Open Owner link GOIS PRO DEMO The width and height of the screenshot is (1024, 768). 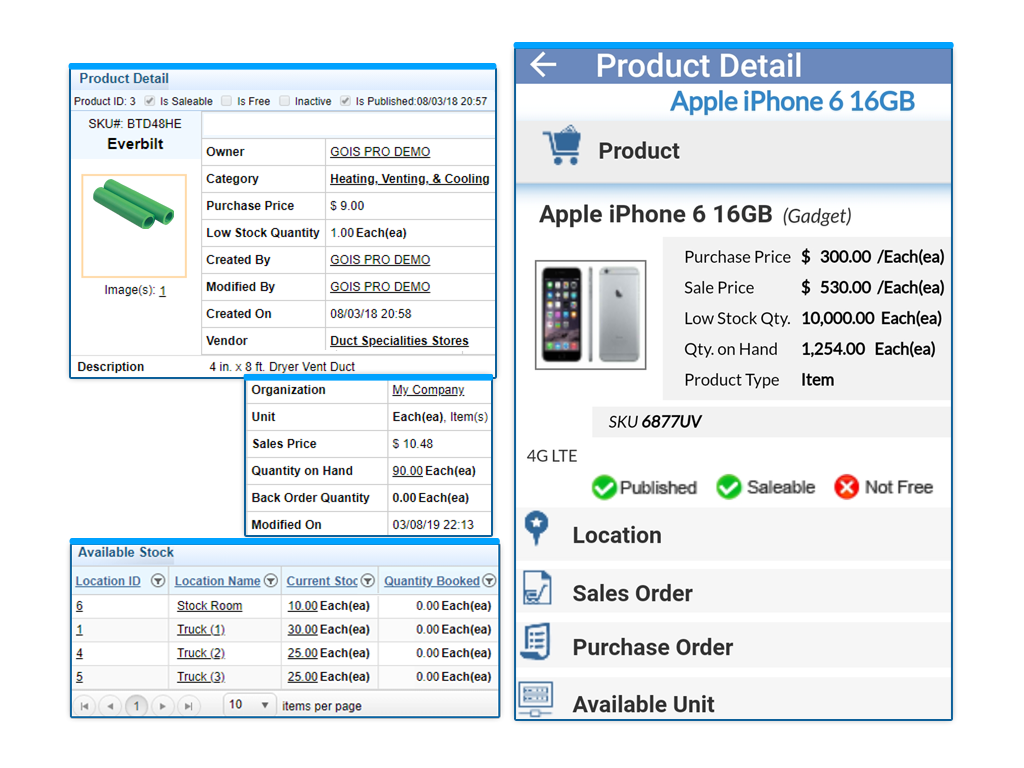point(380,152)
